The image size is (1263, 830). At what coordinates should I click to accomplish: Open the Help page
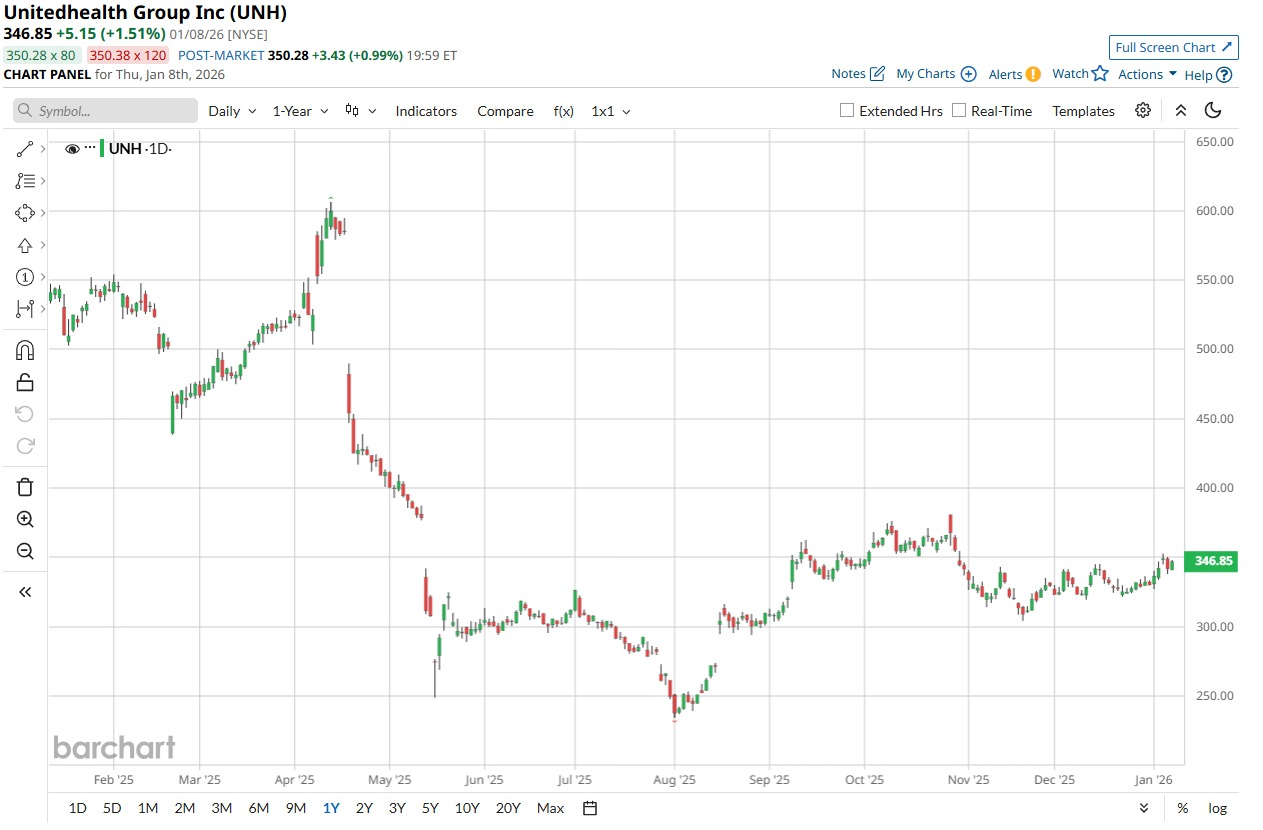point(1208,75)
